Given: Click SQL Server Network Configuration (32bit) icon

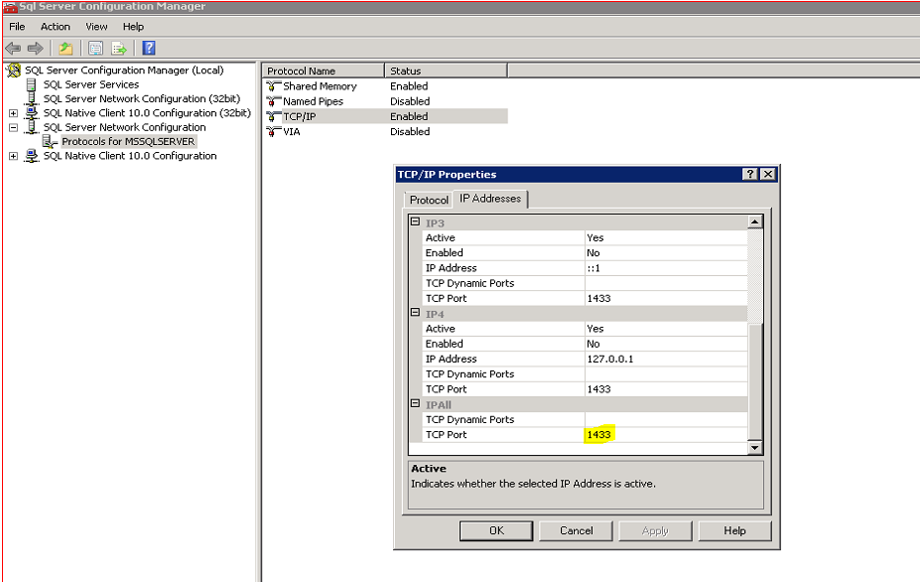Looking at the screenshot, I should point(32,99).
